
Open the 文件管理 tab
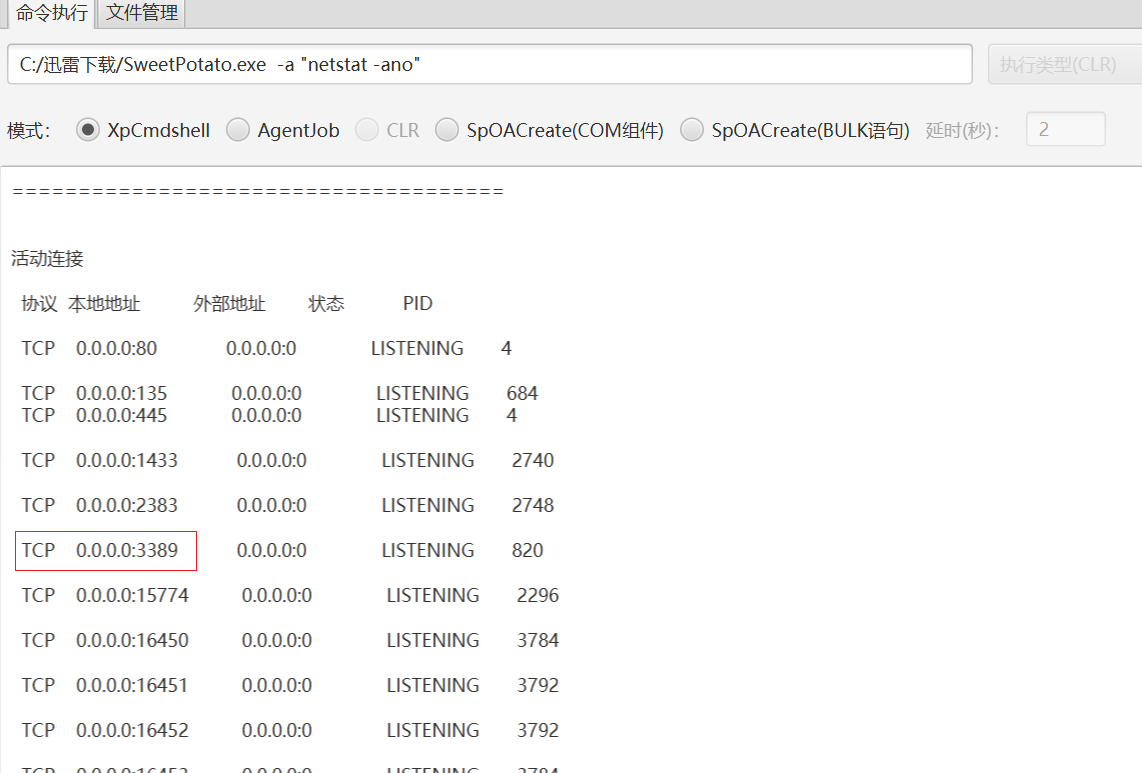pos(142,13)
